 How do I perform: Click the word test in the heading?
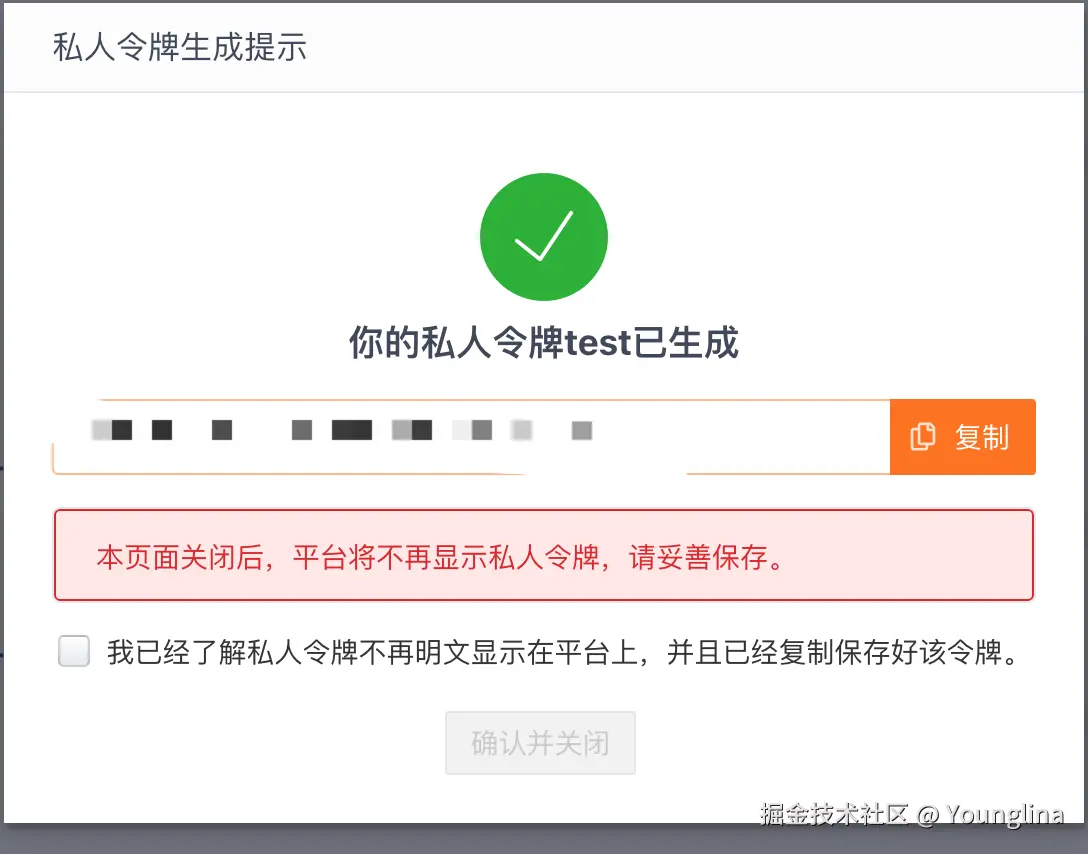[598, 343]
